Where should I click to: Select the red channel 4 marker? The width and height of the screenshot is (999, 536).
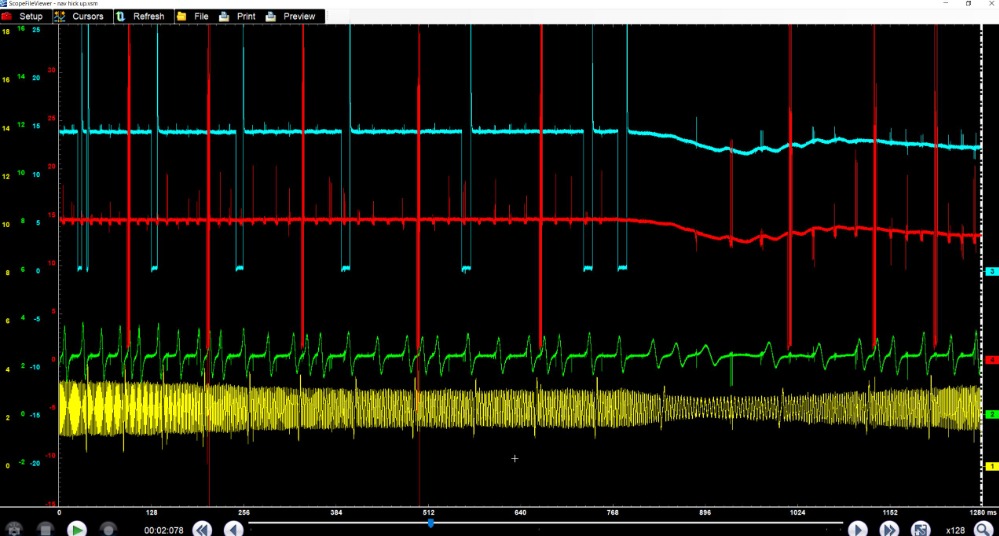pyautogui.click(x=992, y=359)
